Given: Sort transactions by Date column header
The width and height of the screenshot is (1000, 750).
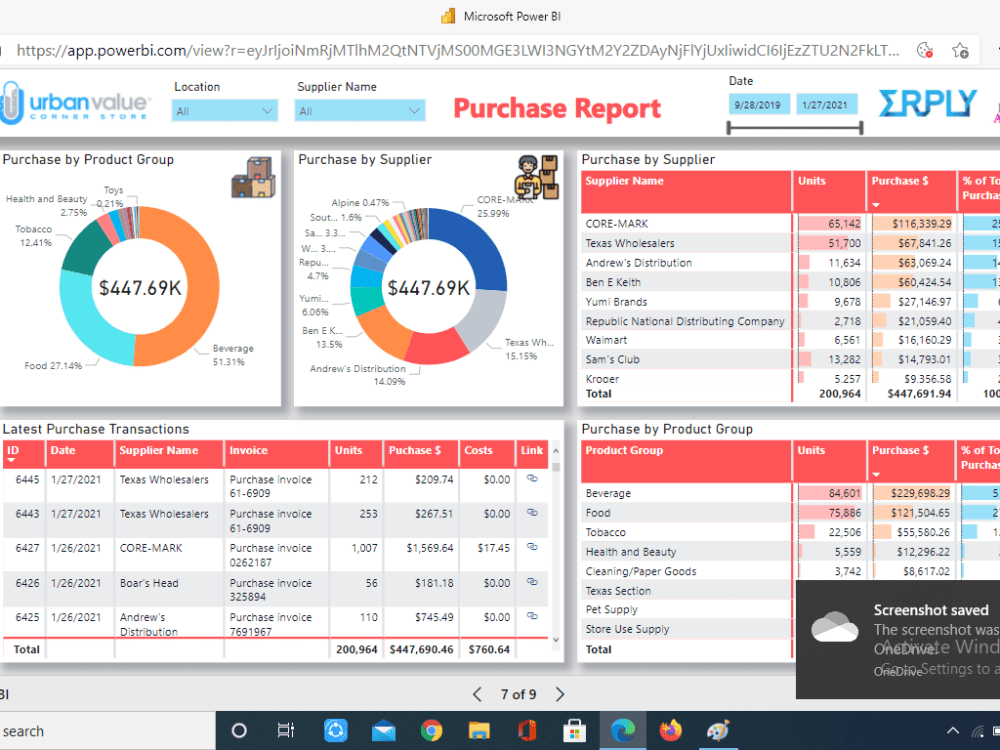Looking at the screenshot, I should [80, 454].
